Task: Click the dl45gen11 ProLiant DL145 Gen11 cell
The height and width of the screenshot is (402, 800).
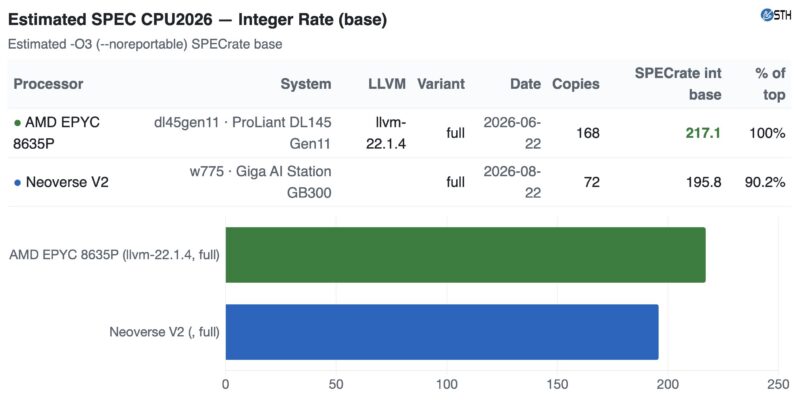Action: [242, 133]
